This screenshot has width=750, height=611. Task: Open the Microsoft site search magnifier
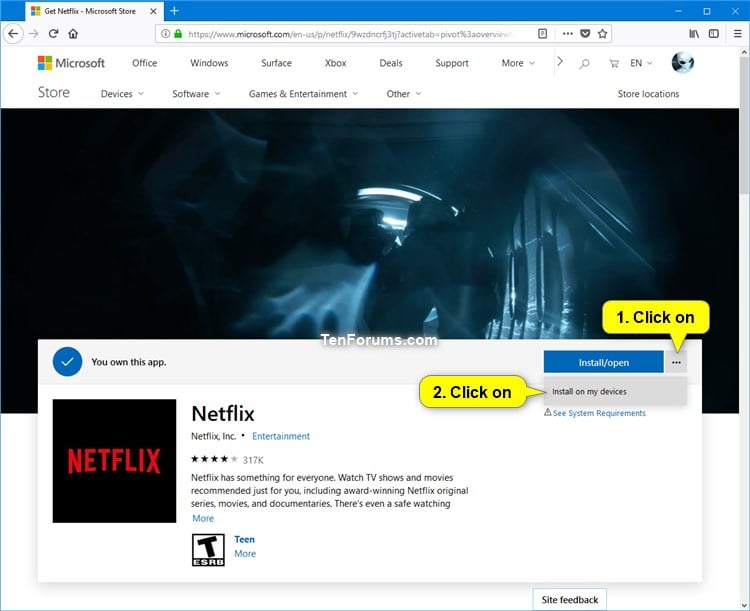[x=584, y=63]
